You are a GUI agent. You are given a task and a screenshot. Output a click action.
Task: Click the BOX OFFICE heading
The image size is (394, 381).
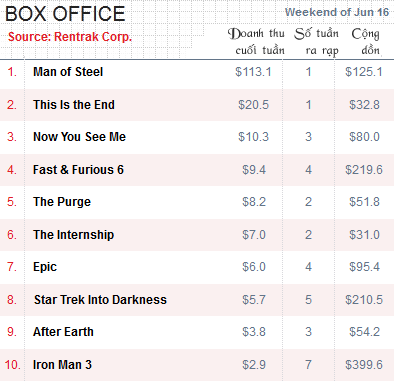pyautogui.click(x=65, y=14)
